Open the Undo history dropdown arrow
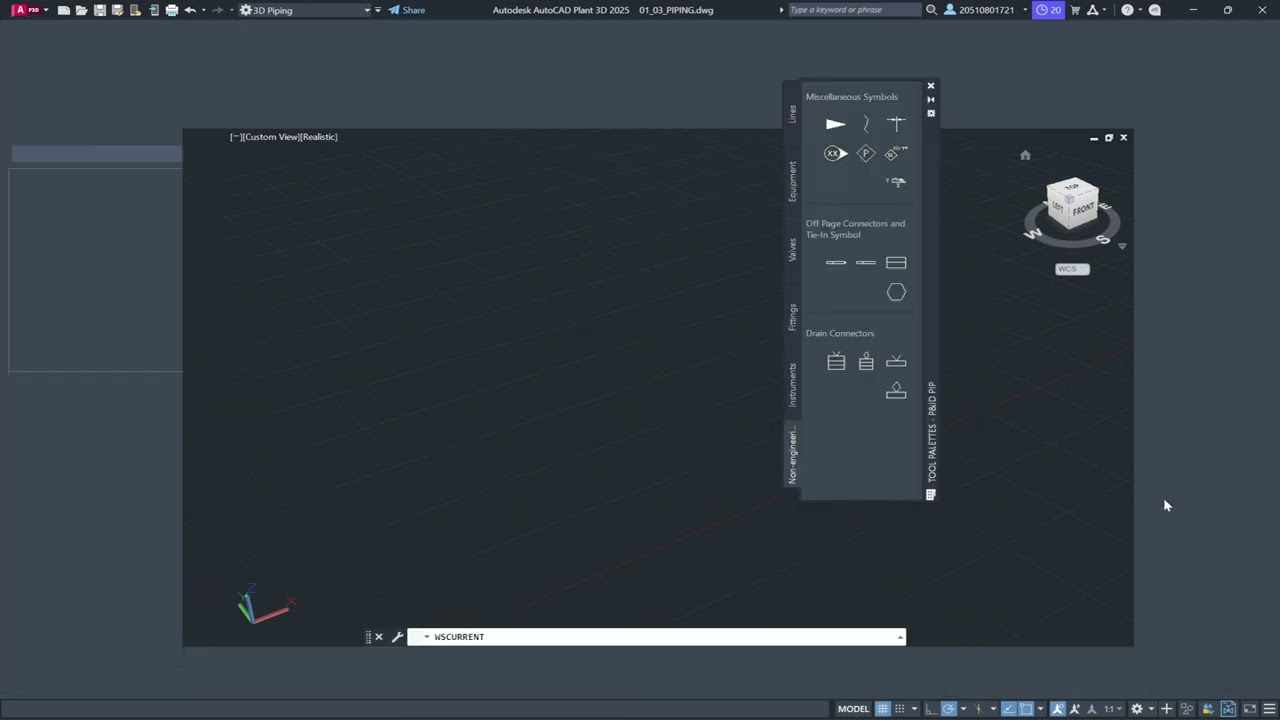The image size is (1280, 720). 204,10
